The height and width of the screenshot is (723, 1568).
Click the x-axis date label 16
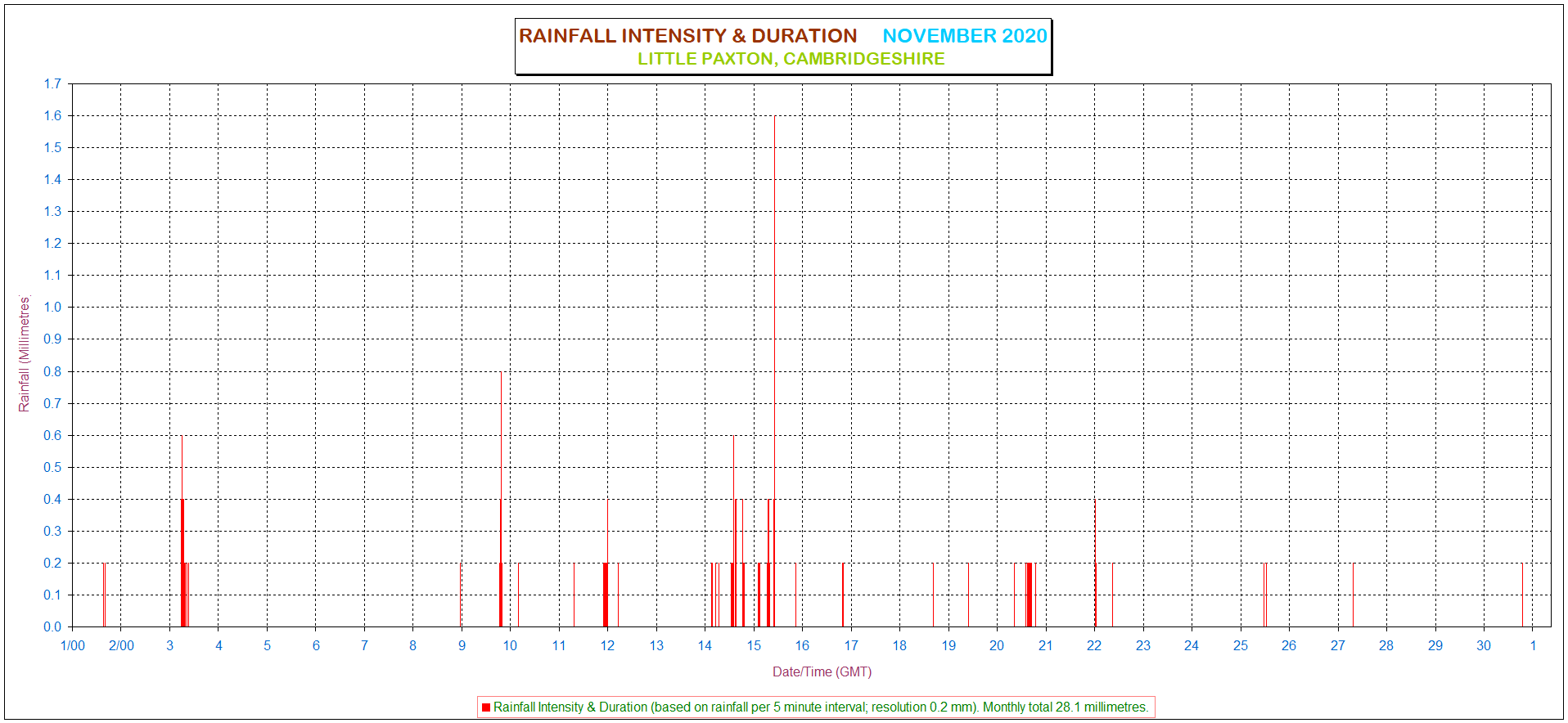pos(802,645)
